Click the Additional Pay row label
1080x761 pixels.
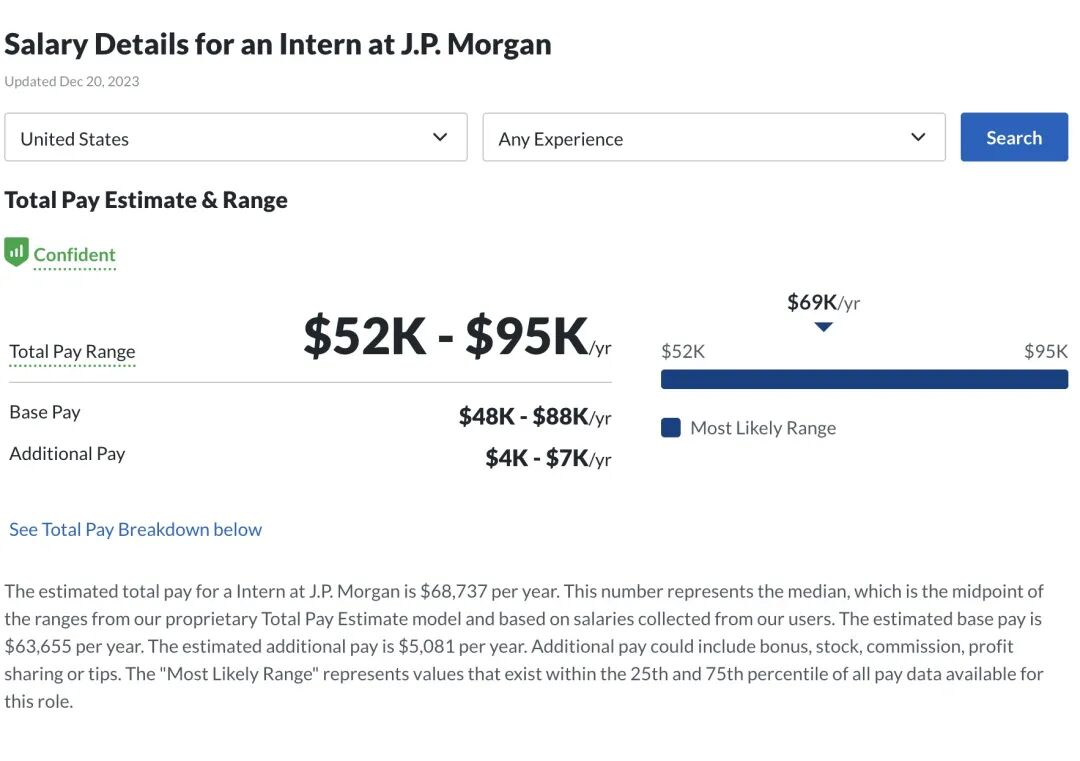click(x=67, y=454)
